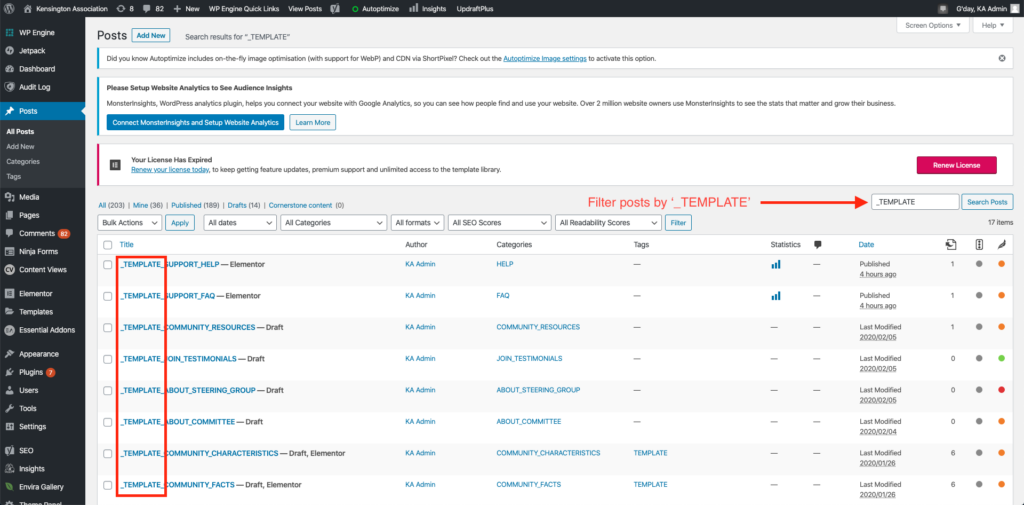Viewport: 1024px width, 505px height.
Task: Tick checkbox for _TEMPLATE_COMMUNITY_FACTS post
Action: [x=108, y=485]
